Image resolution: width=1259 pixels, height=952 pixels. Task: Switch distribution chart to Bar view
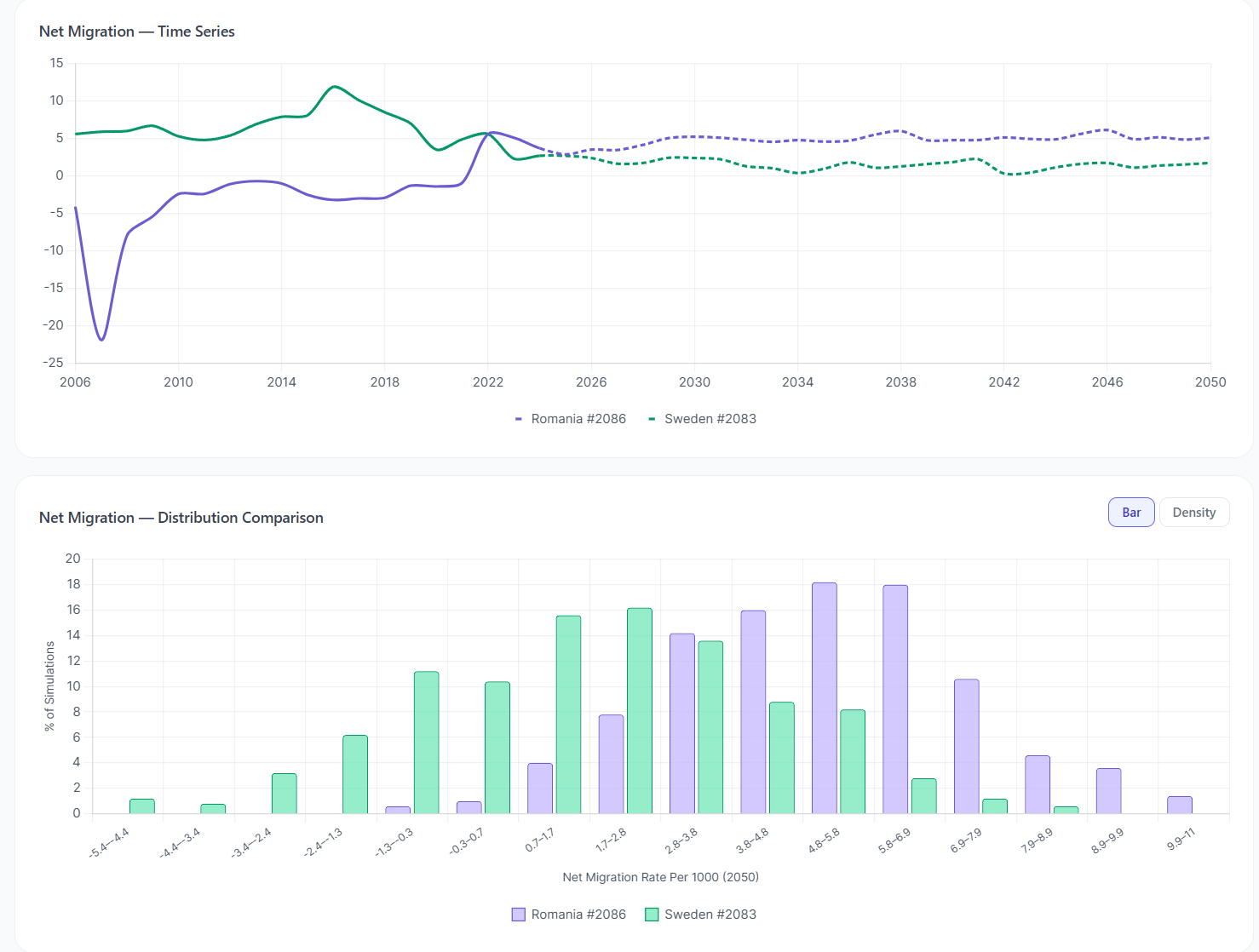coord(1130,513)
